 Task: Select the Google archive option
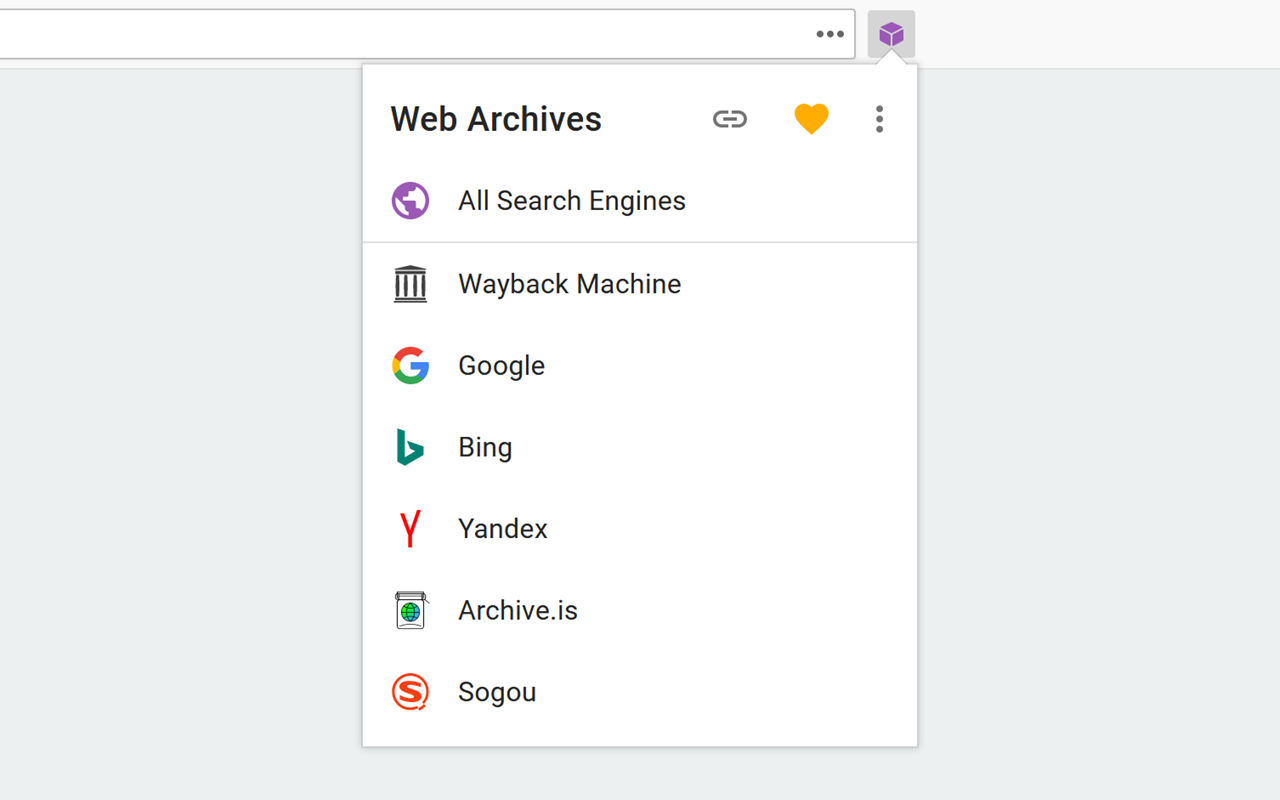[x=640, y=366]
